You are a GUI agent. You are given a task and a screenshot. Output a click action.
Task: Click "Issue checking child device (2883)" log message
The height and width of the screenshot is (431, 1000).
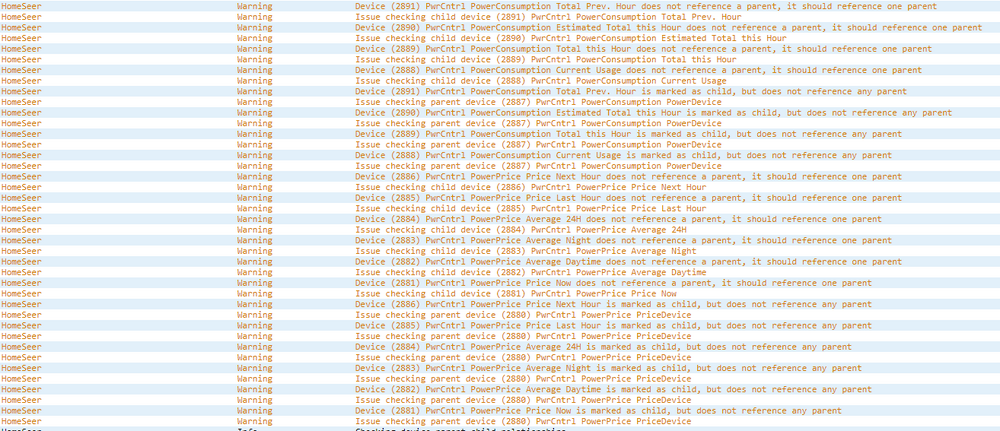coord(526,251)
